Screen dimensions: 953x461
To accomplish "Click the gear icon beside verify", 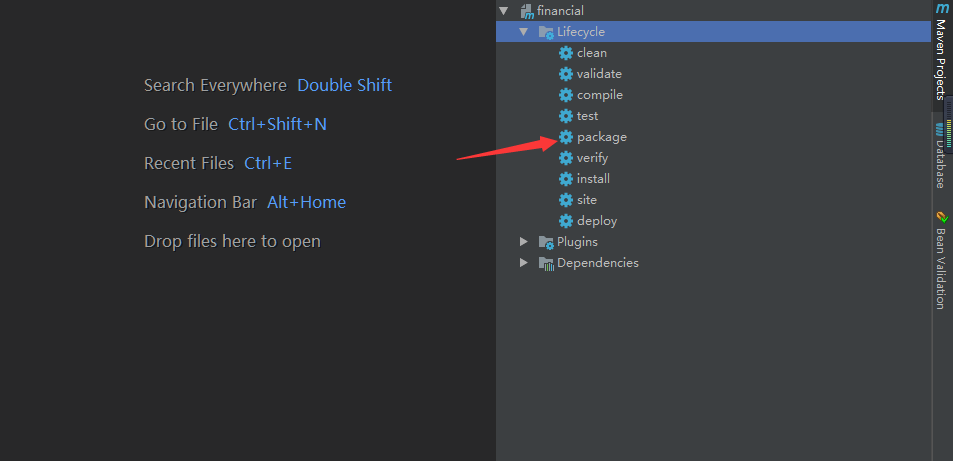I will tap(566, 158).
